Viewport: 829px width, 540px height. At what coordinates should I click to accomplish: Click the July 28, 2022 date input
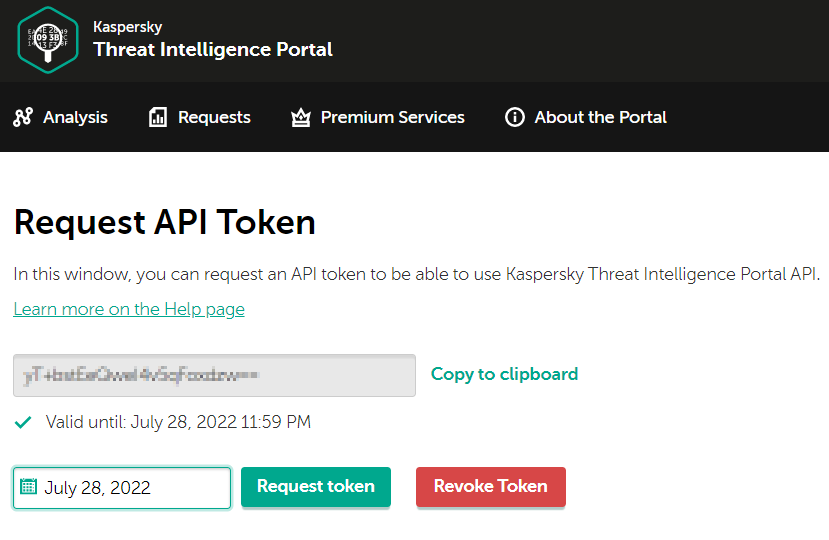pyautogui.click(x=130, y=488)
